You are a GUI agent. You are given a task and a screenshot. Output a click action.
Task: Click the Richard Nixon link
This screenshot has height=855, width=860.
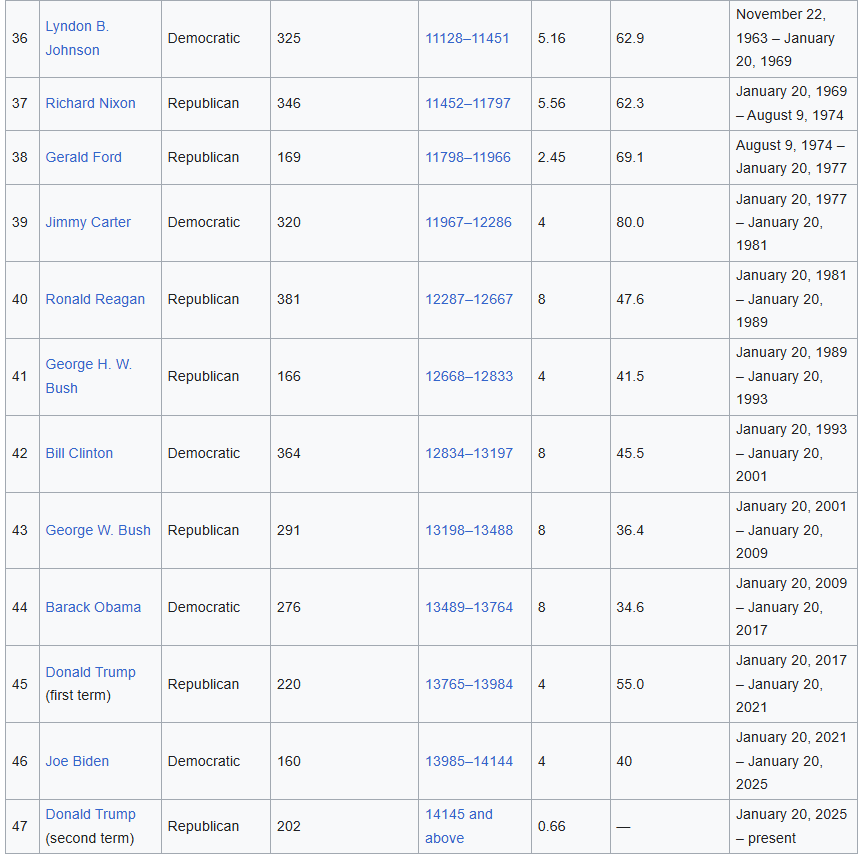pos(90,103)
